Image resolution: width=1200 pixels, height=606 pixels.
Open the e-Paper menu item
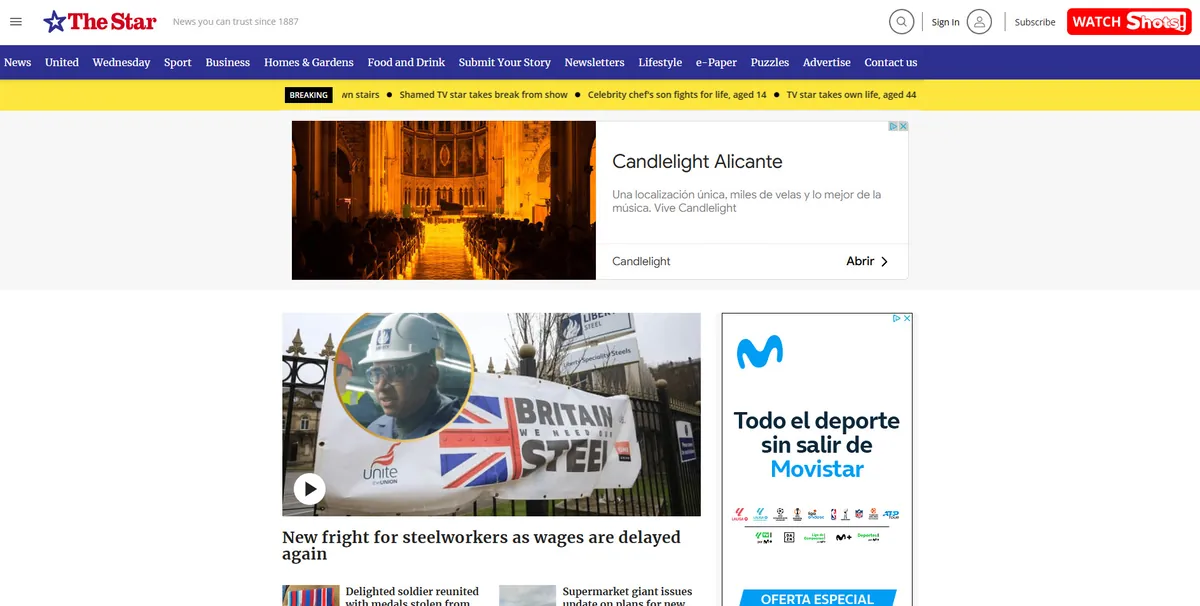pos(716,62)
